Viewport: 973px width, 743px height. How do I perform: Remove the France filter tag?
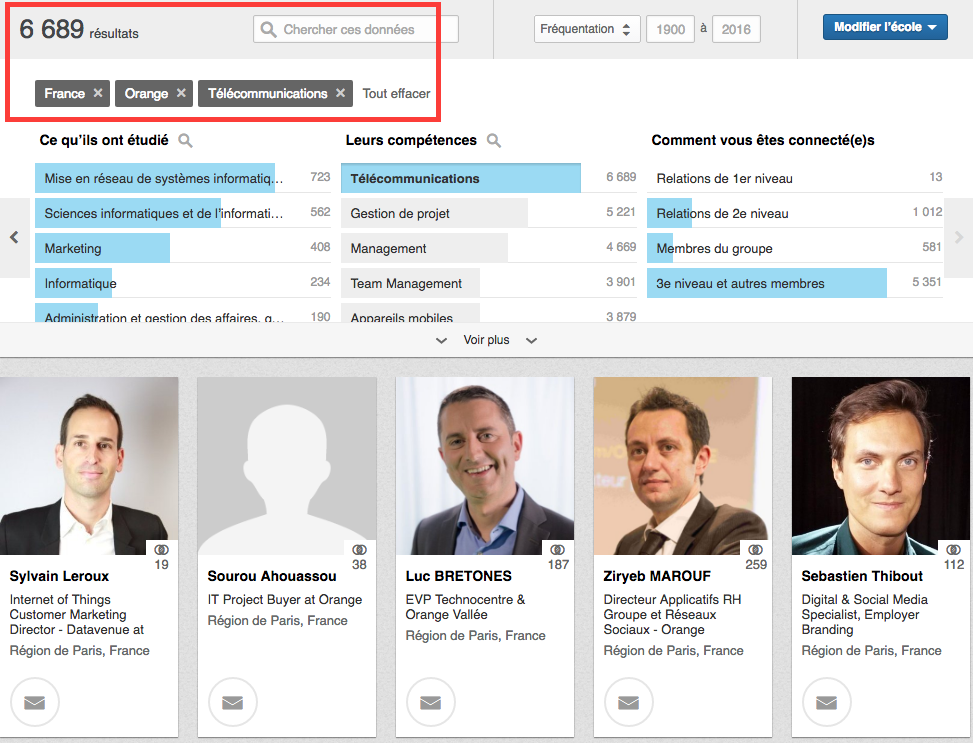98,93
